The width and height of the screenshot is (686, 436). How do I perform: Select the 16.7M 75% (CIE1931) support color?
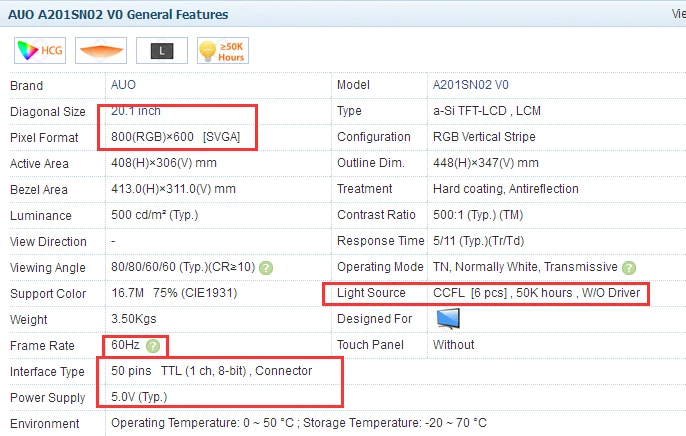(174, 293)
